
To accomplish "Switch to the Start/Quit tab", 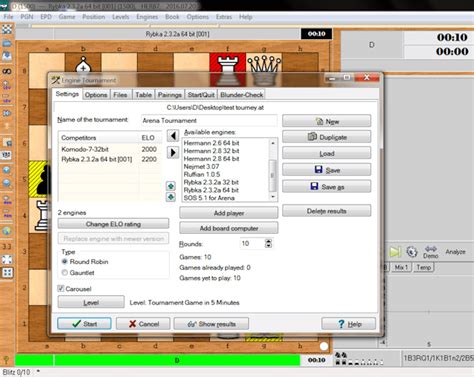I will [x=201, y=95].
